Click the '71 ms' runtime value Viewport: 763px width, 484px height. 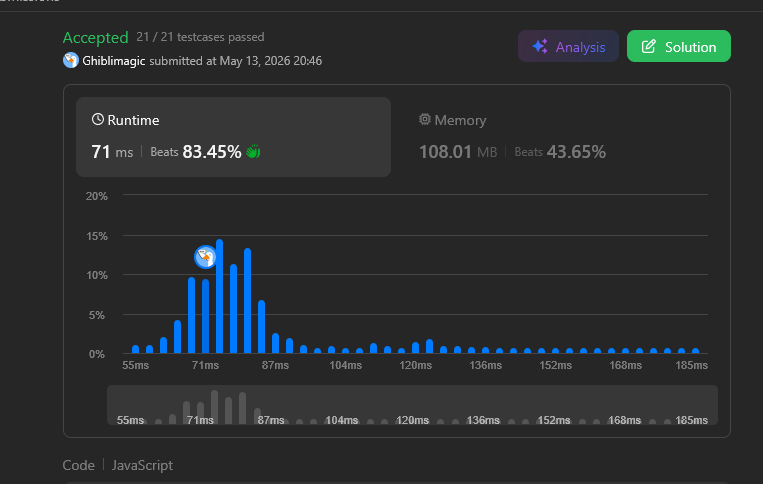tap(112, 152)
